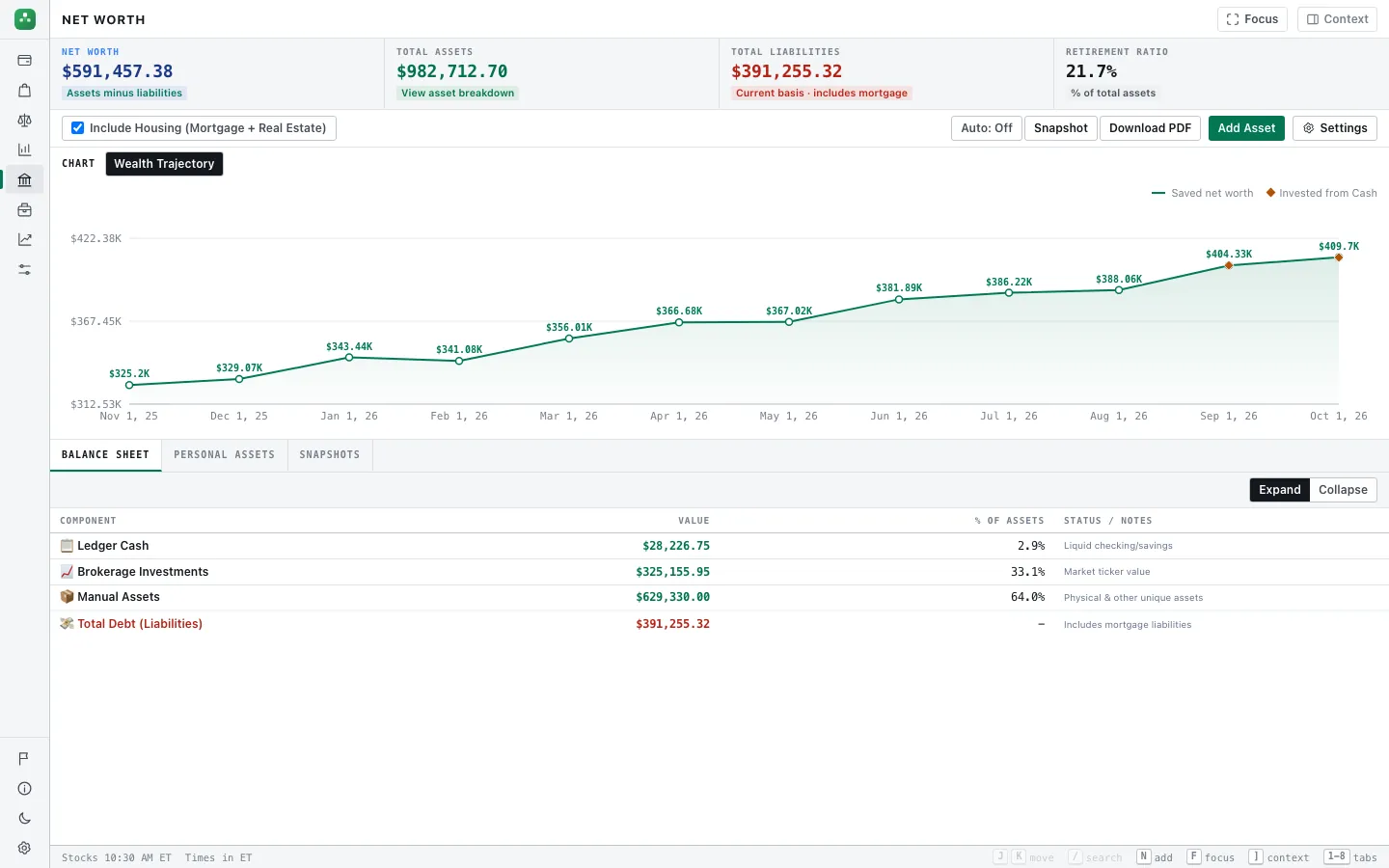
Task: Click the $404.33K chart data point
Action: point(1229,265)
